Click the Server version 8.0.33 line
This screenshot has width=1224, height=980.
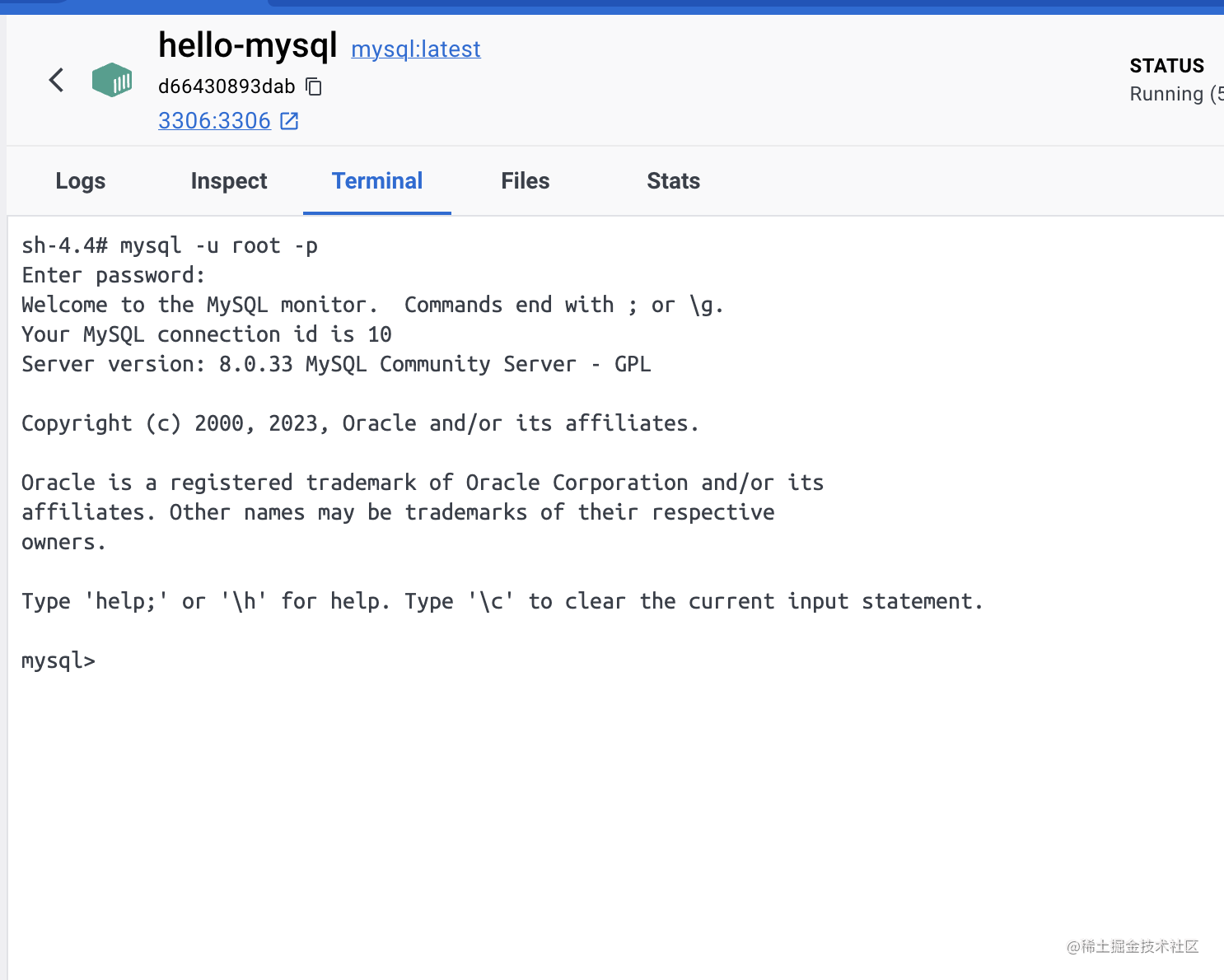336,364
